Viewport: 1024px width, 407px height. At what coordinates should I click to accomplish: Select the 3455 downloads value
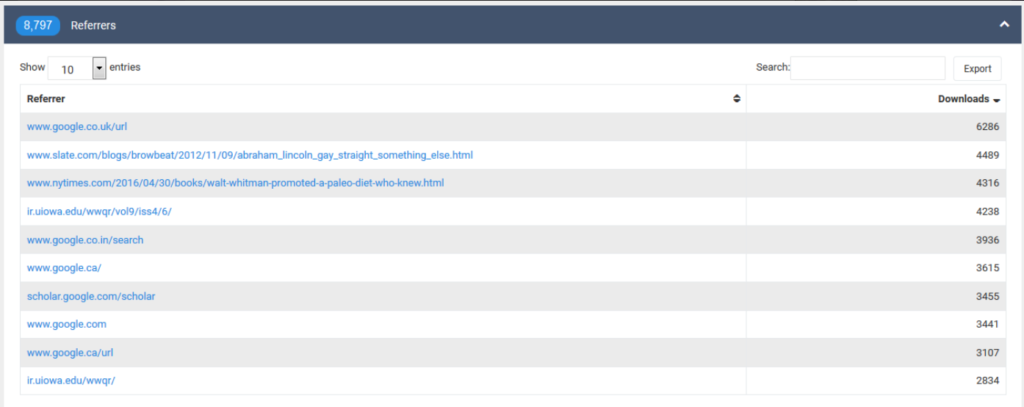(987, 296)
